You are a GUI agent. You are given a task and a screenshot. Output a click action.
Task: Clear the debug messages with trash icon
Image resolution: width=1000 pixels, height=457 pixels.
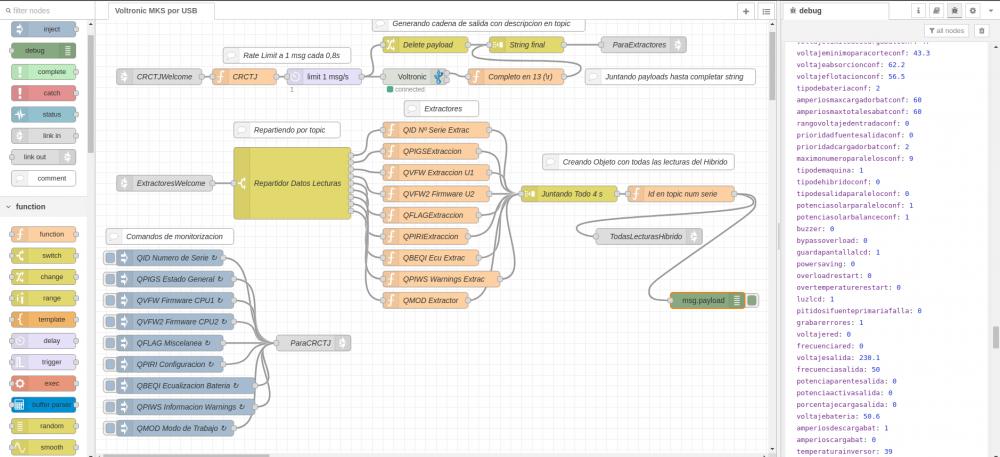pos(982,31)
